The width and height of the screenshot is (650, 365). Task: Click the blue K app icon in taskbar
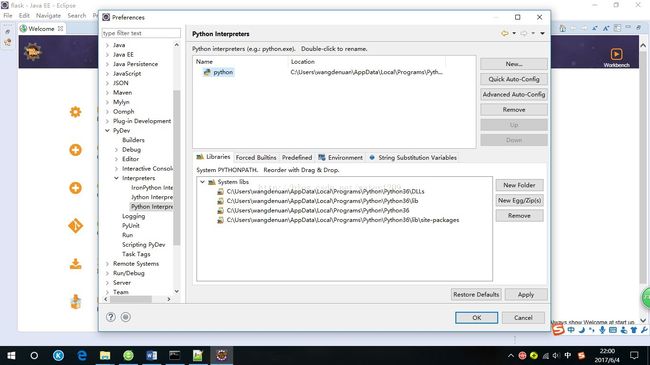tap(58, 355)
